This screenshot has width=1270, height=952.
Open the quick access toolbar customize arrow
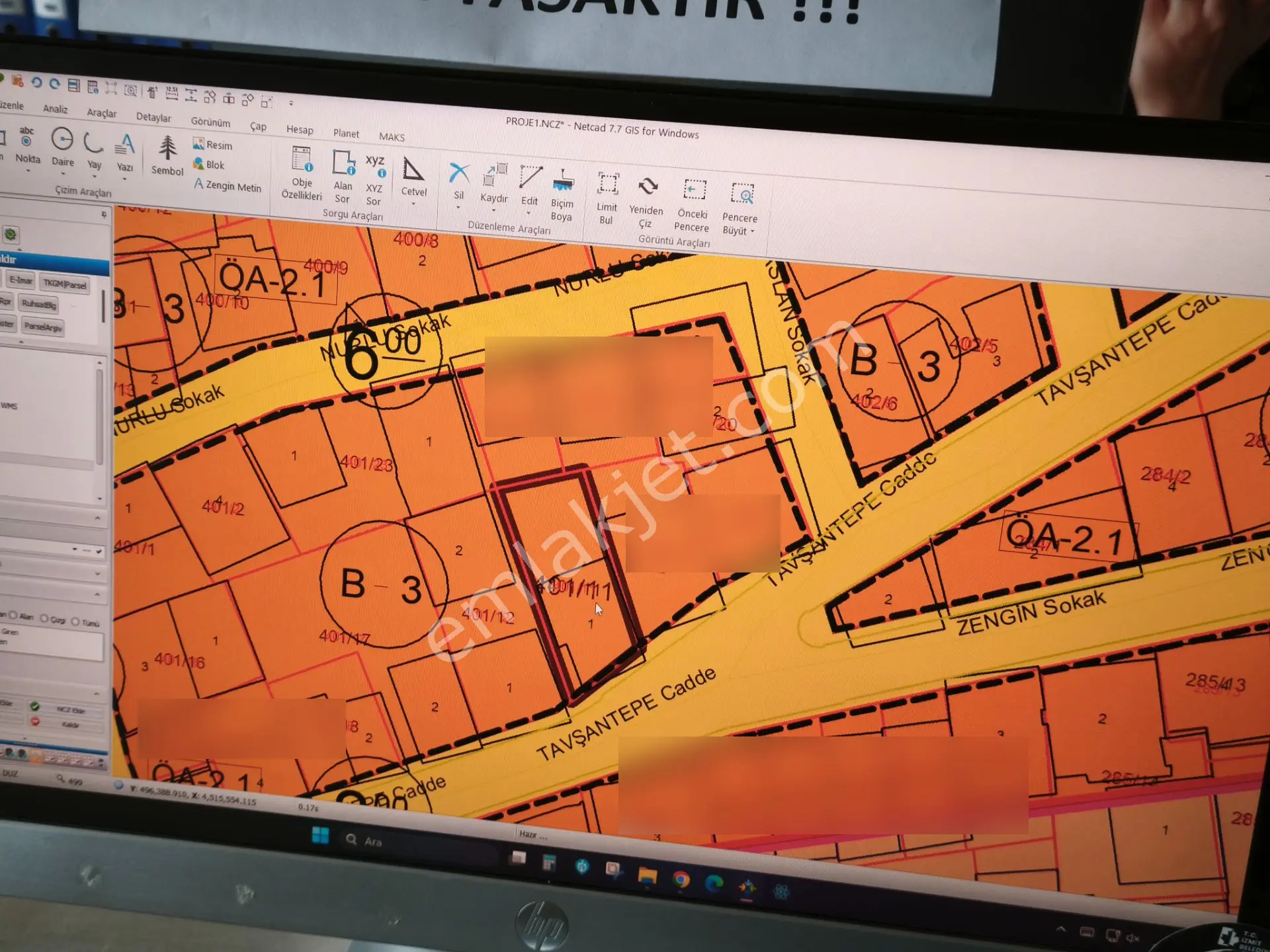tap(291, 103)
